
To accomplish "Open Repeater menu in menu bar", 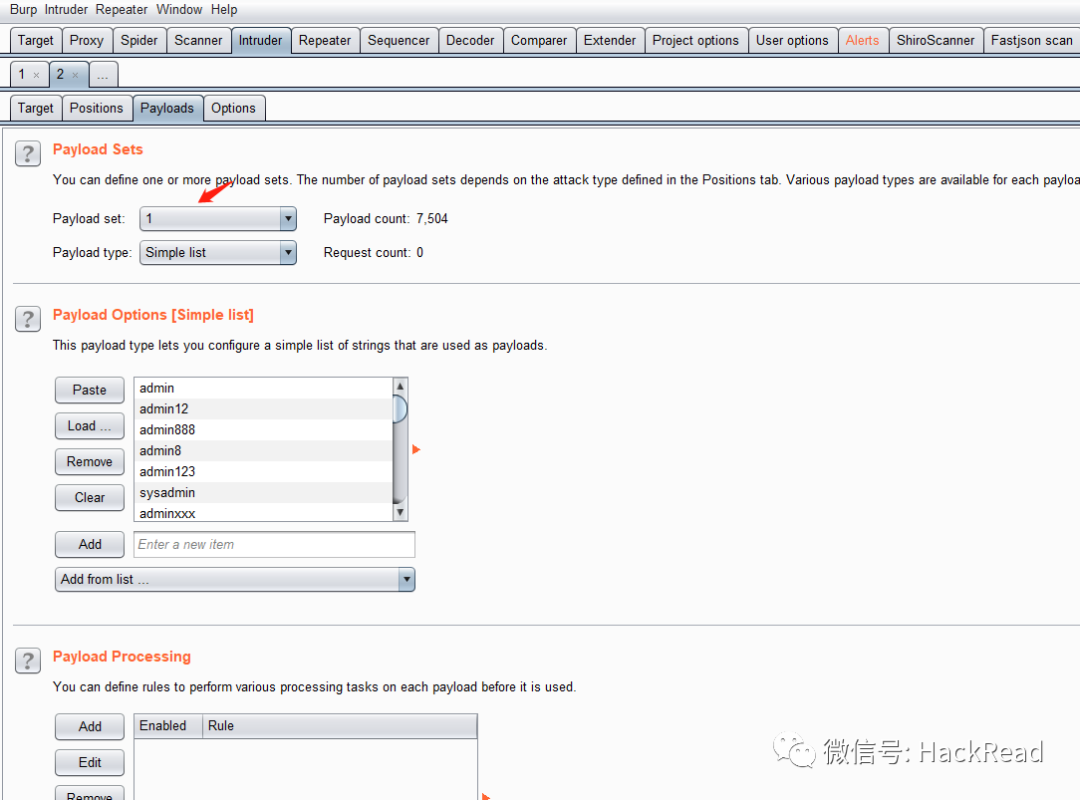I will click(x=121, y=10).
